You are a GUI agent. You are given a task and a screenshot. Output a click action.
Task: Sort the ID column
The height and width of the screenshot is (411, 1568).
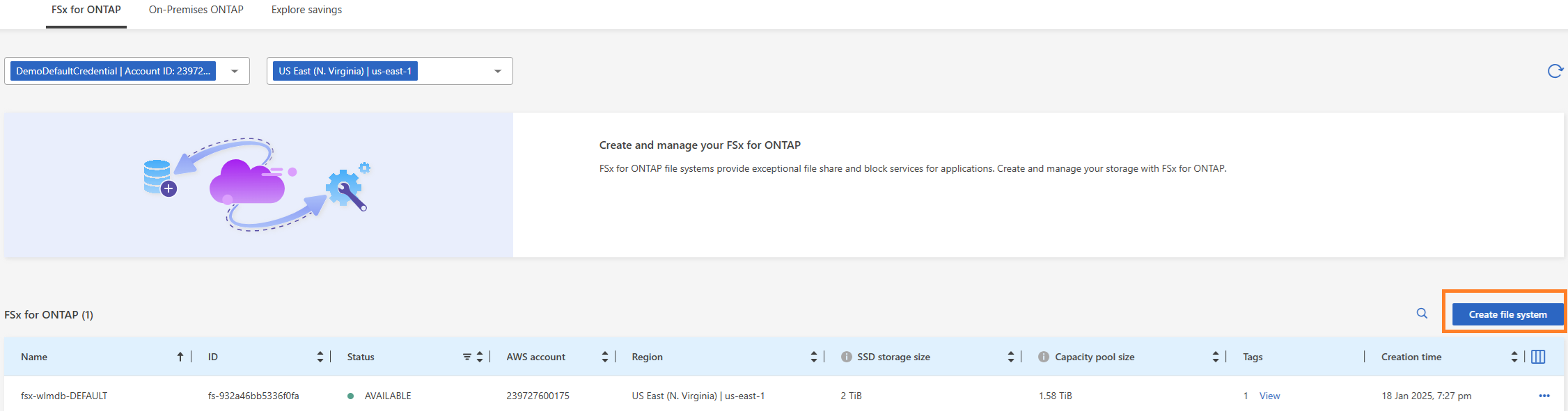tap(320, 357)
